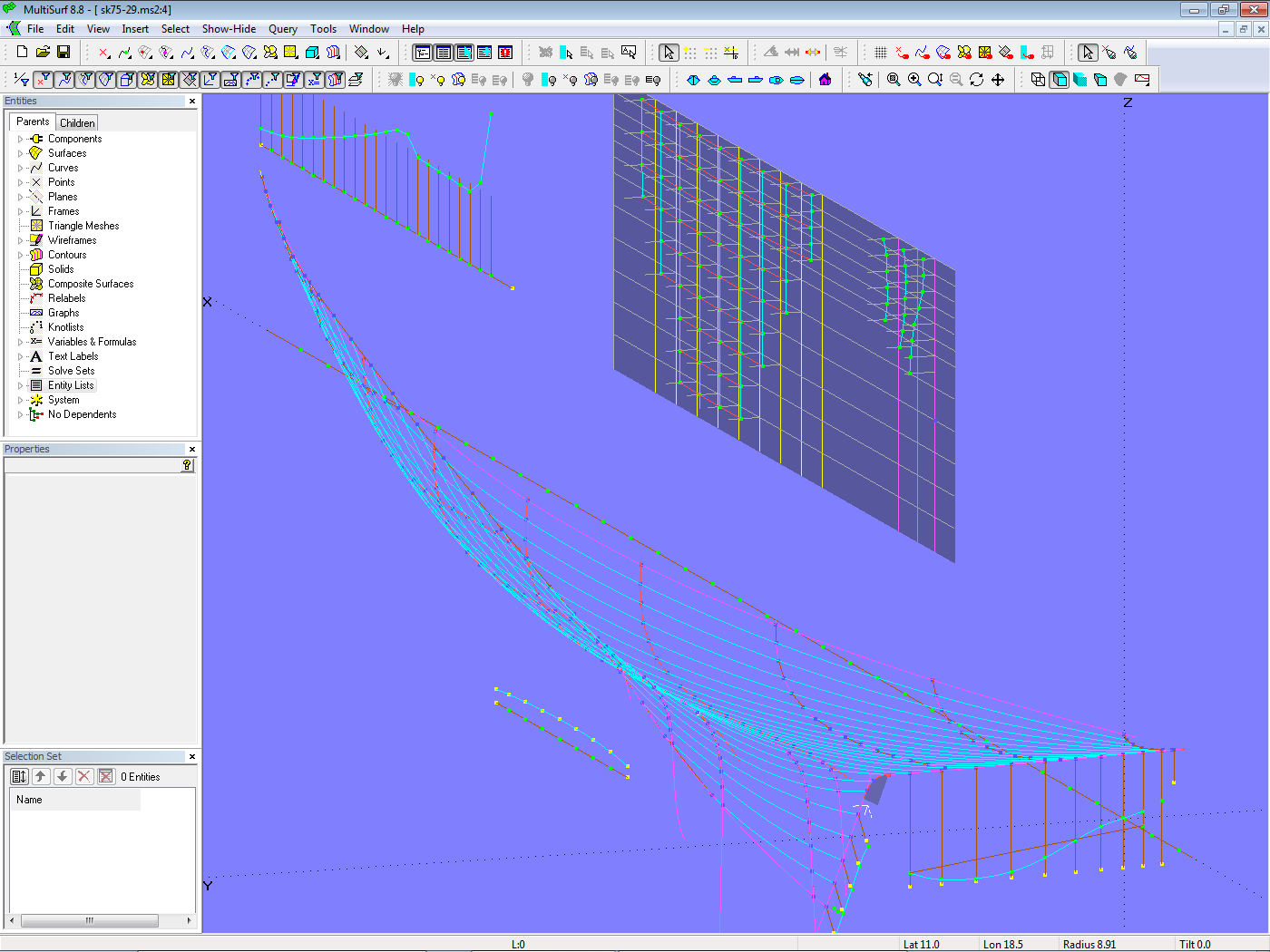Switch to the Children tab
The image size is (1270, 952).
77,122
